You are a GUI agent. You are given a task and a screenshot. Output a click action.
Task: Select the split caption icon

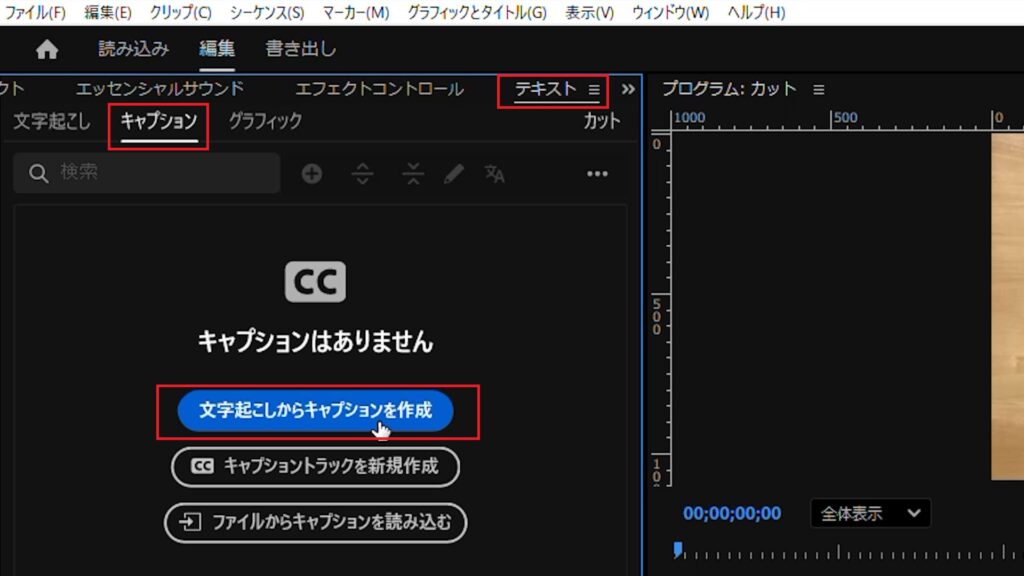362,173
